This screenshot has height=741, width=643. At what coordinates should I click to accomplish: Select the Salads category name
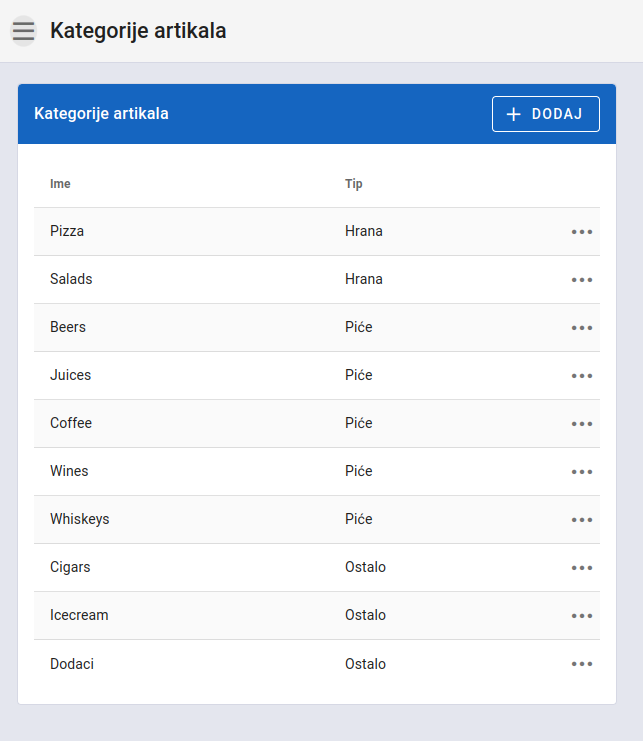(x=71, y=279)
